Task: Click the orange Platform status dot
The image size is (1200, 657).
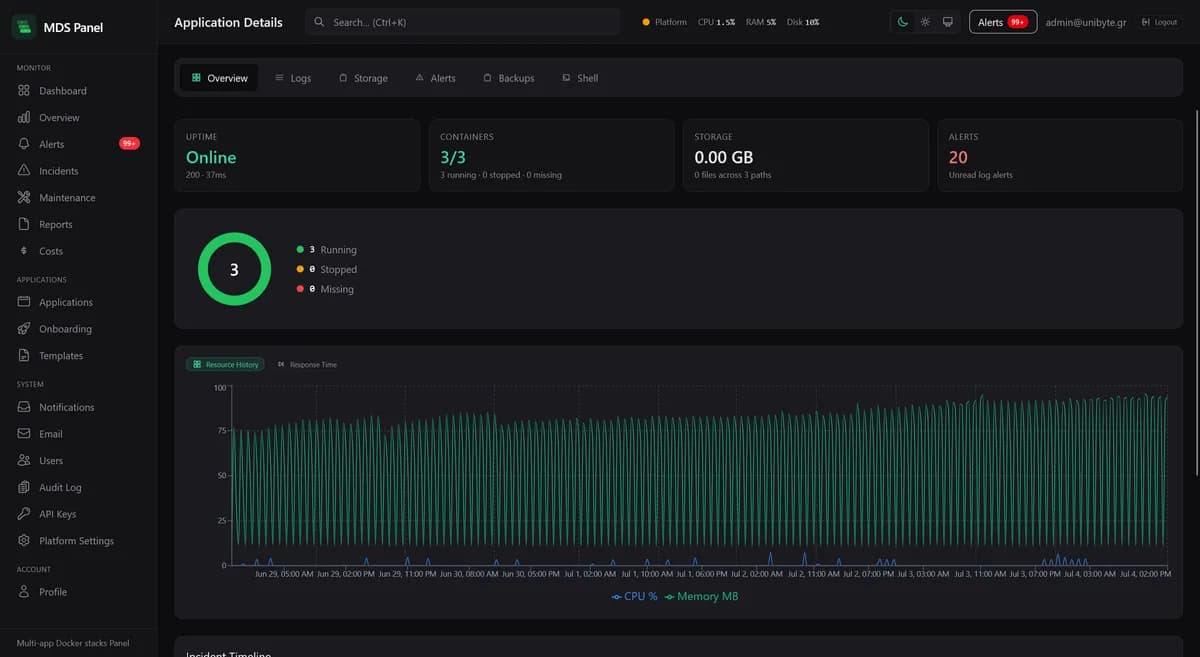Action: 646,22
